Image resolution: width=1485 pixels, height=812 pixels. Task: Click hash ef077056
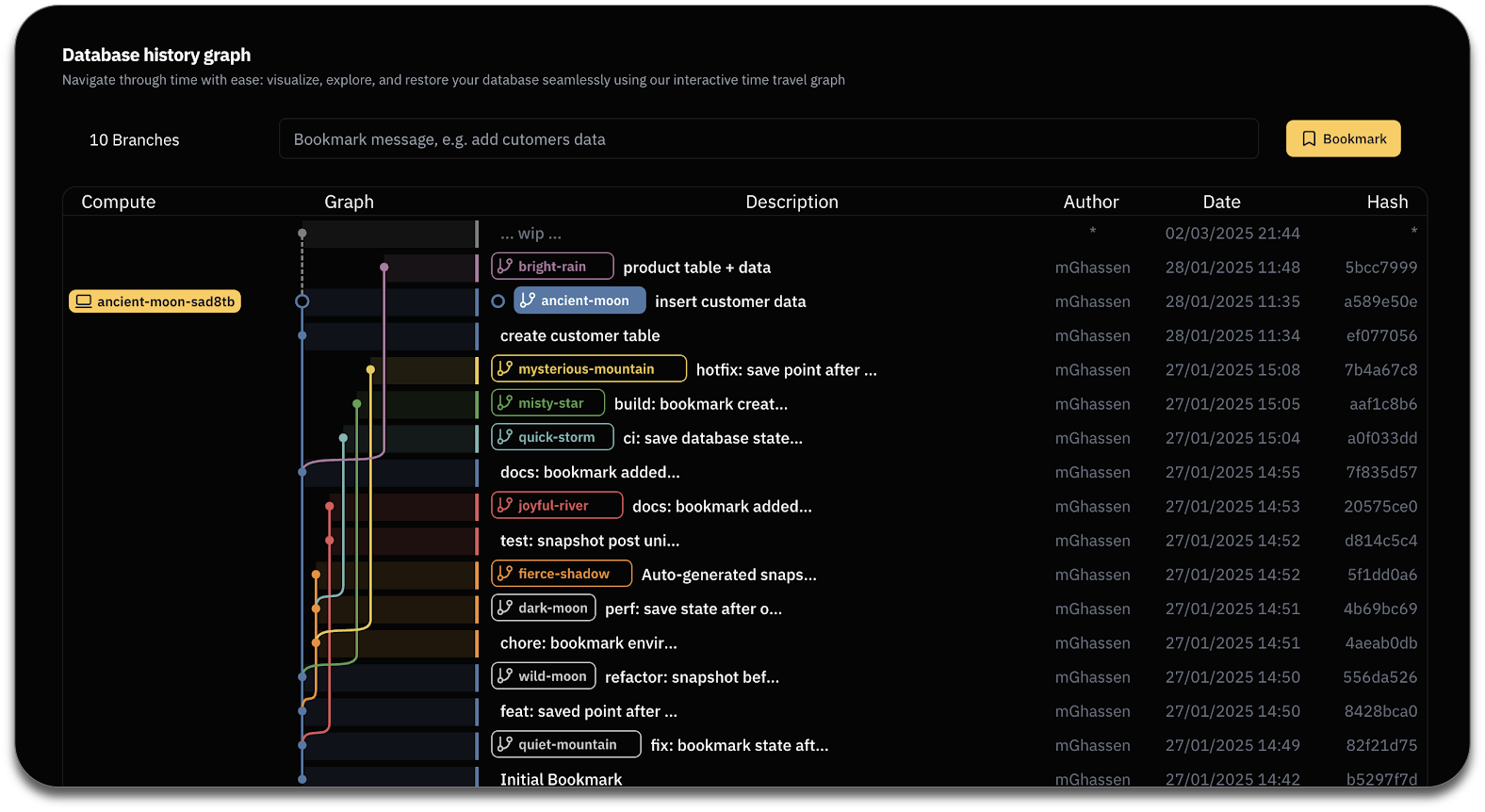pos(1382,335)
